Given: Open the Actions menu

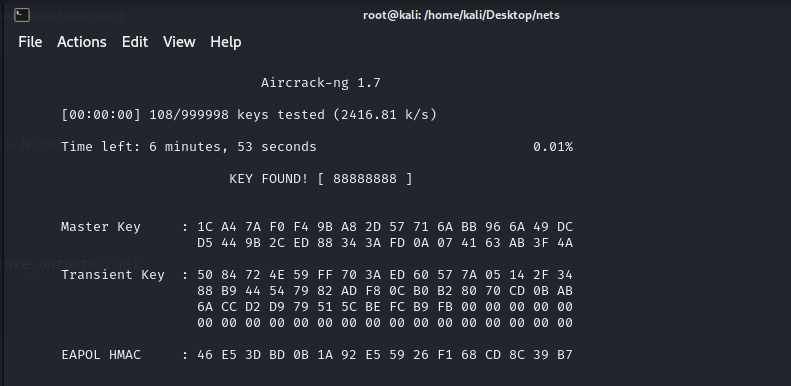Looking at the screenshot, I should coord(82,42).
